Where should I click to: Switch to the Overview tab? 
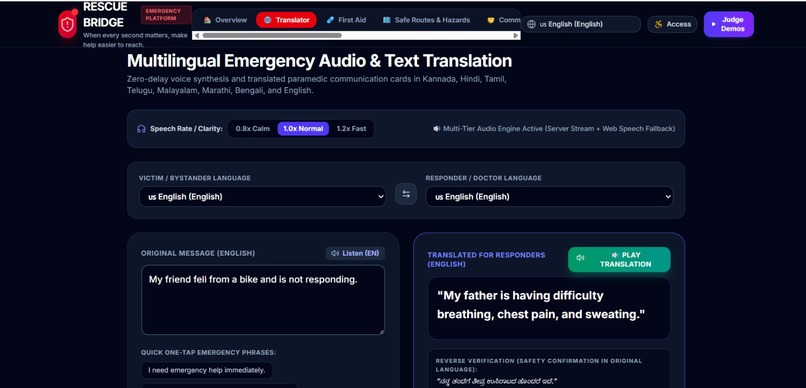pos(225,20)
